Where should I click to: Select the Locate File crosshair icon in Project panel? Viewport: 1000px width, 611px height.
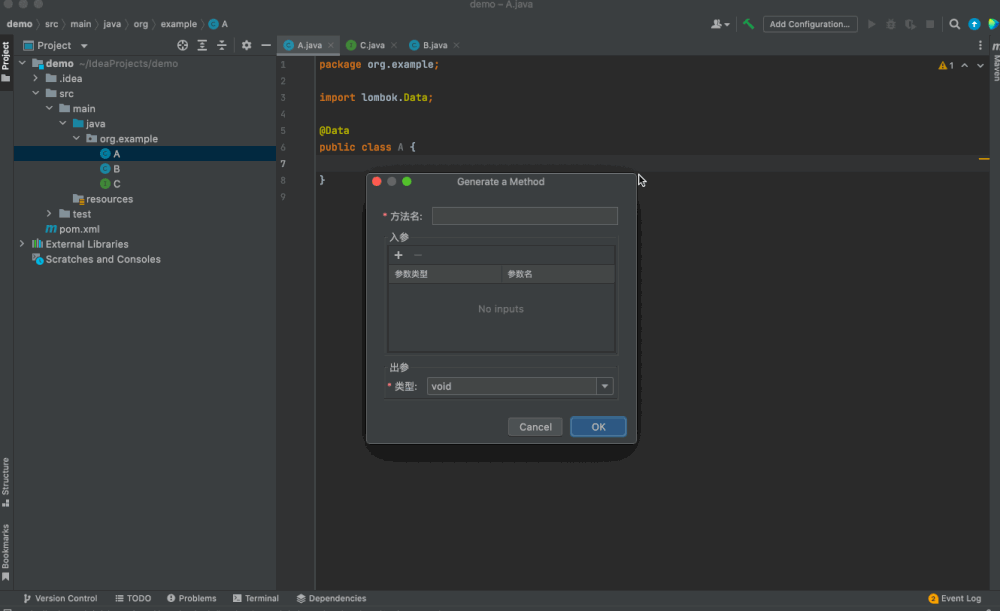click(183, 45)
